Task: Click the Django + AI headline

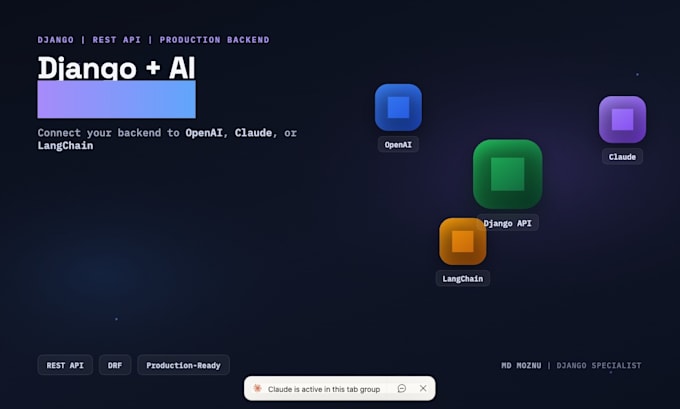Action: point(116,68)
